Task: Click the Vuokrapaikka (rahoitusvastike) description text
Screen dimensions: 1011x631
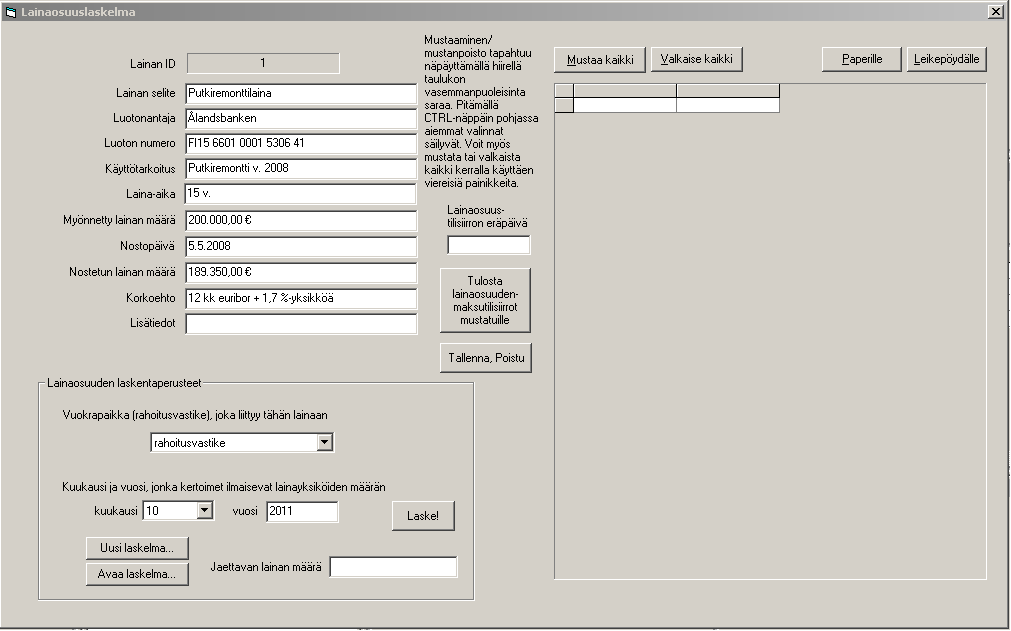Action: coord(195,415)
